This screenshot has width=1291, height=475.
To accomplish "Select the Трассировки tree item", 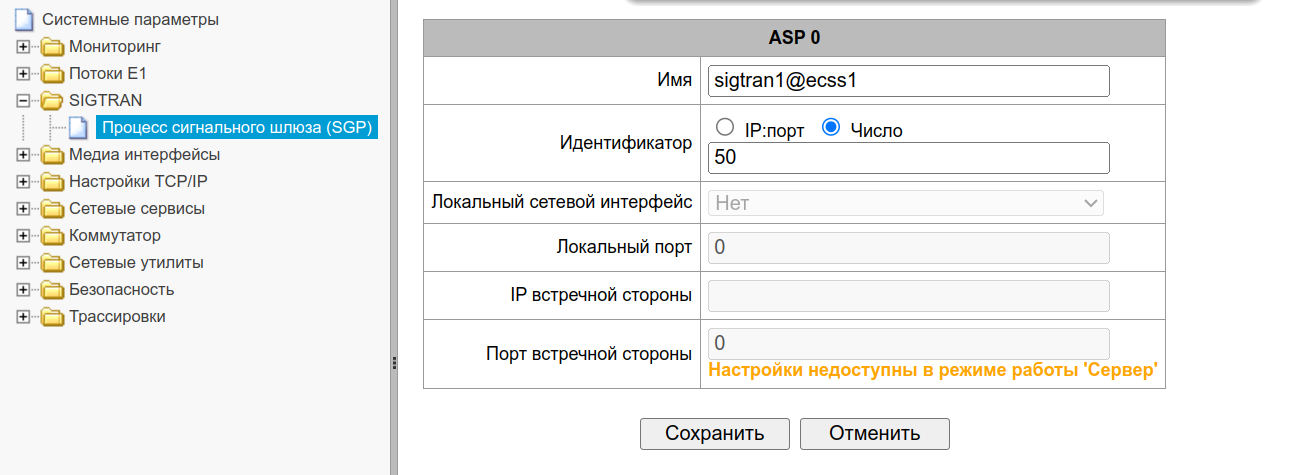I will coord(117,316).
